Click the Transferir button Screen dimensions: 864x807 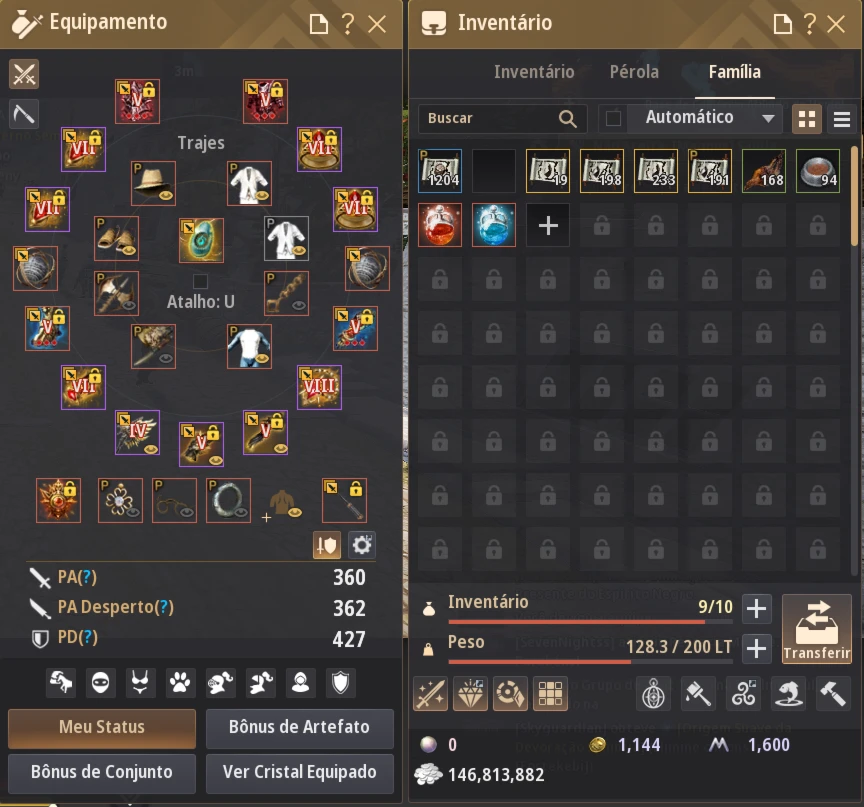tap(817, 629)
